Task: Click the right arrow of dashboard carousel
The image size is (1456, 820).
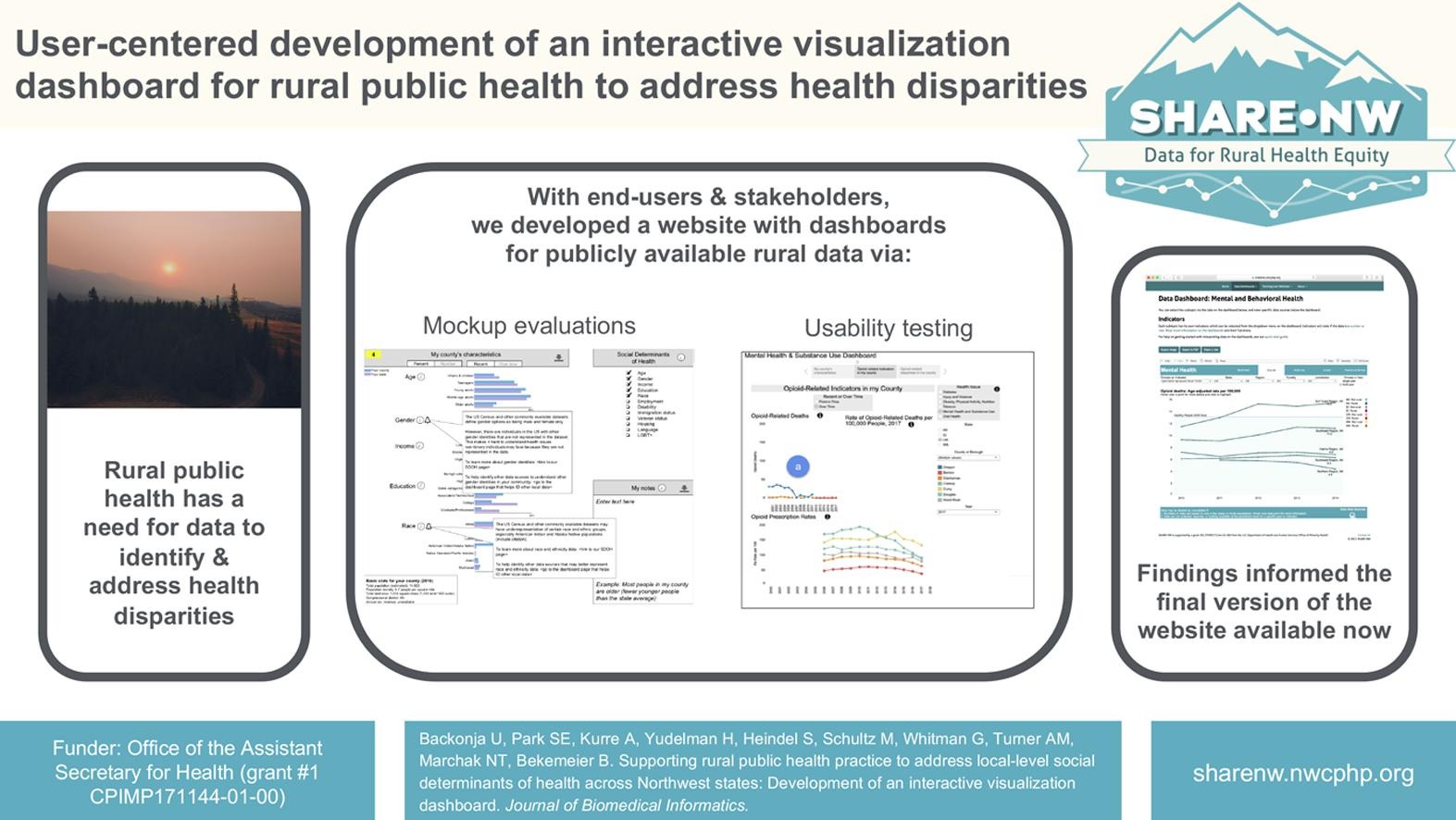Action: [945, 371]
